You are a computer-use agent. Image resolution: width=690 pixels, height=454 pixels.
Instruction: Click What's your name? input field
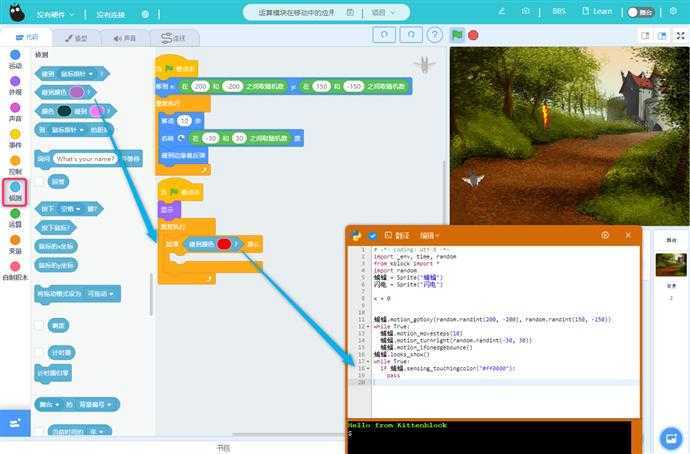pyautogui.click(x=85, y=159)
